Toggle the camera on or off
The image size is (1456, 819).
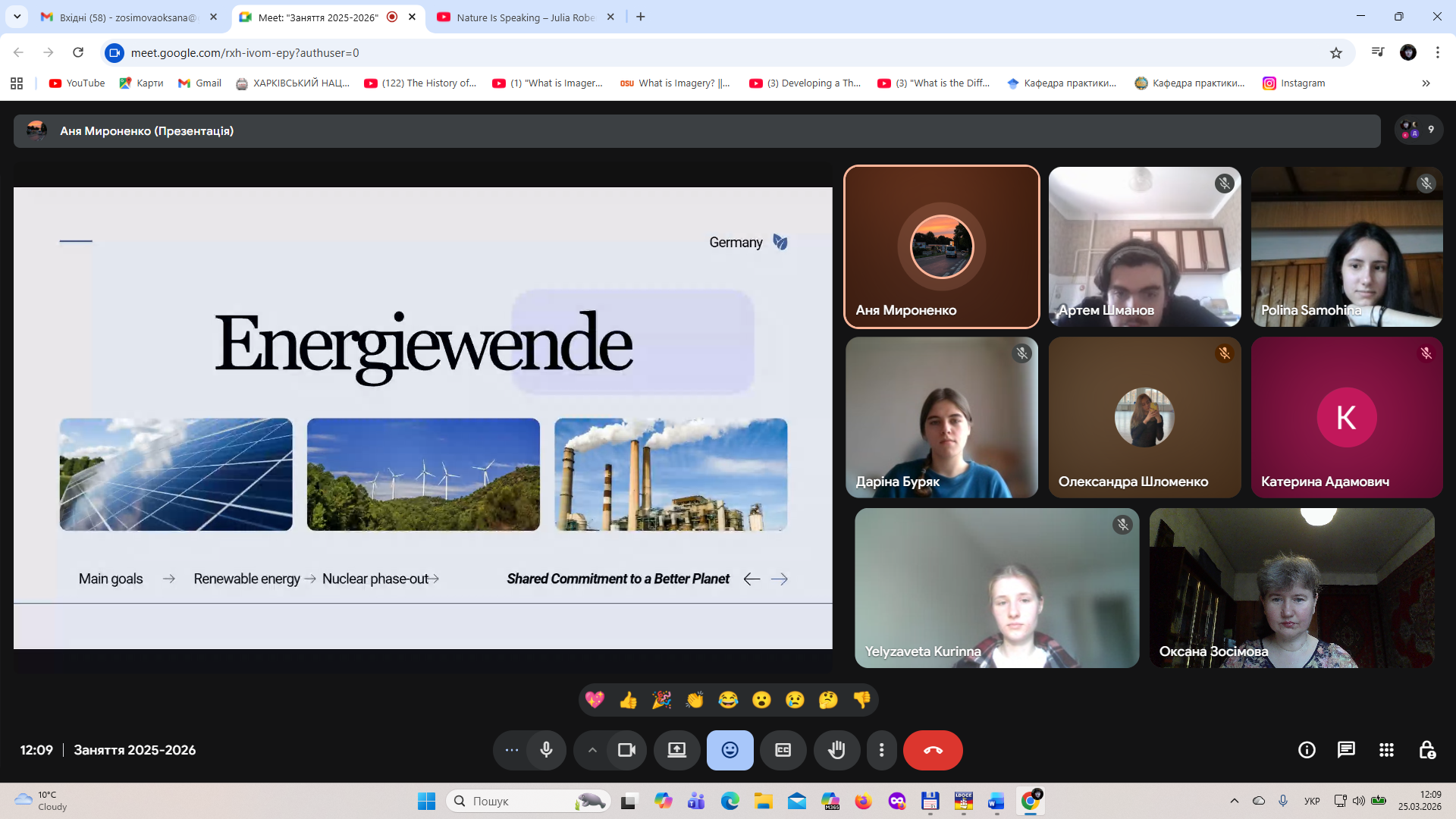point(626,750)
